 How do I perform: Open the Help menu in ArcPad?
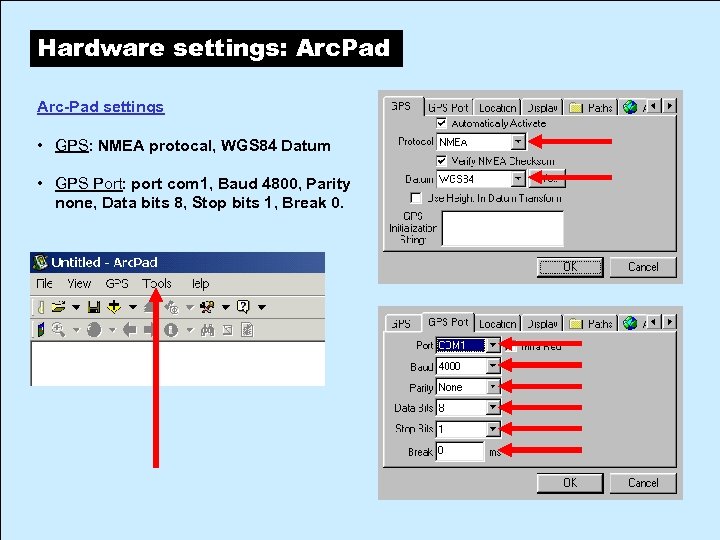click(199, 284)
